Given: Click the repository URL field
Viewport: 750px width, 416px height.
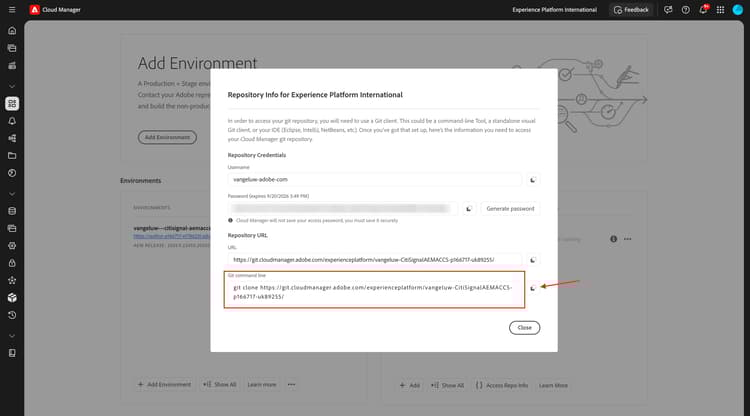Looking at the screenshot, I should 375,260.
